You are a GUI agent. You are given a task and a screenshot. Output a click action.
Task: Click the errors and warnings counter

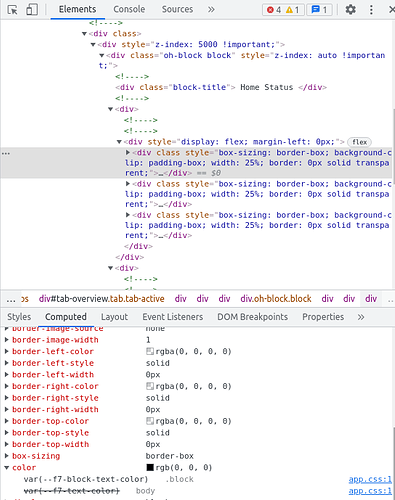283,10
